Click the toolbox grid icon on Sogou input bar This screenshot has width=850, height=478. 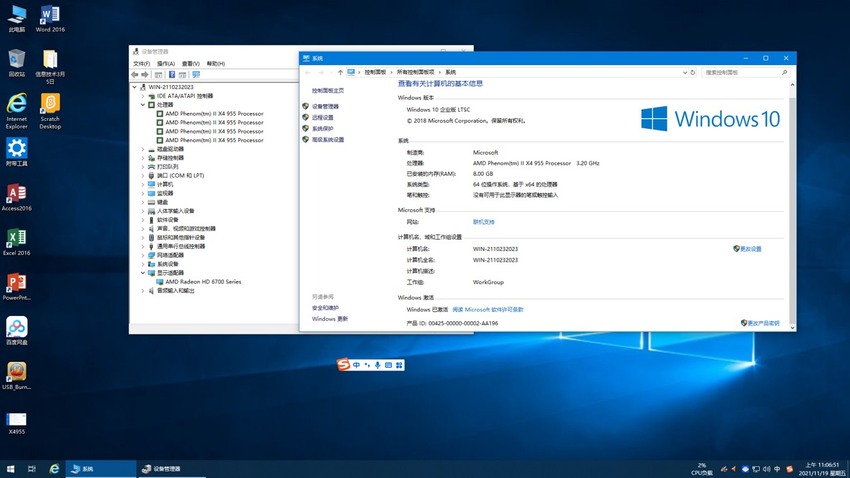[x=399, y=365]
